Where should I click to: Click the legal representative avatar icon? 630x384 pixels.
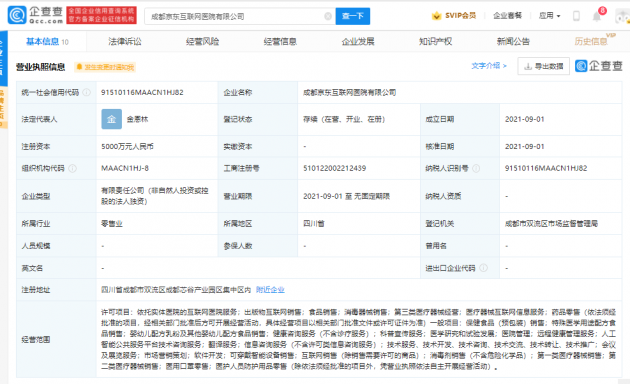click(x=111, y=119)
